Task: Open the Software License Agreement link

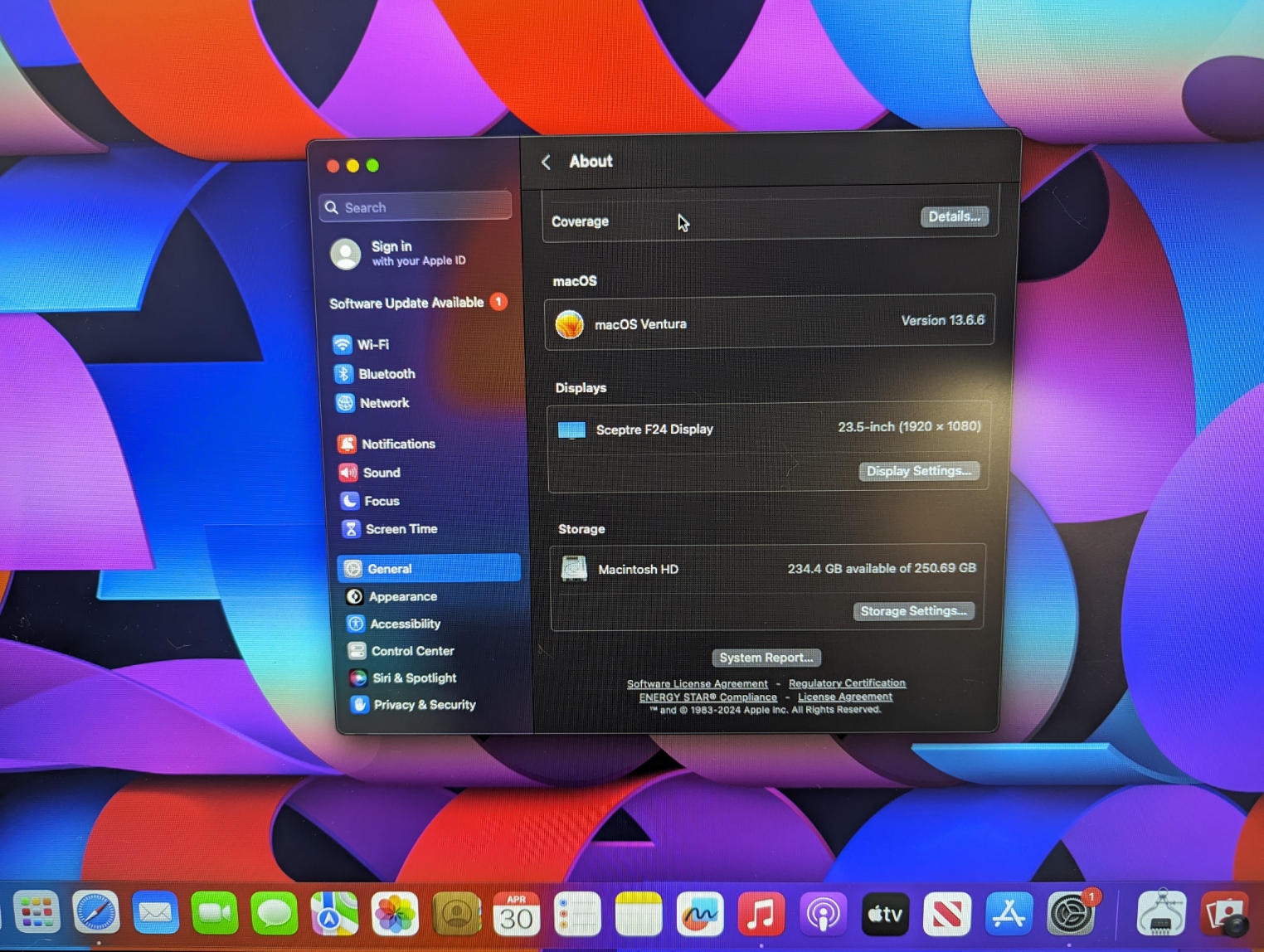Action: pos(697,684)
